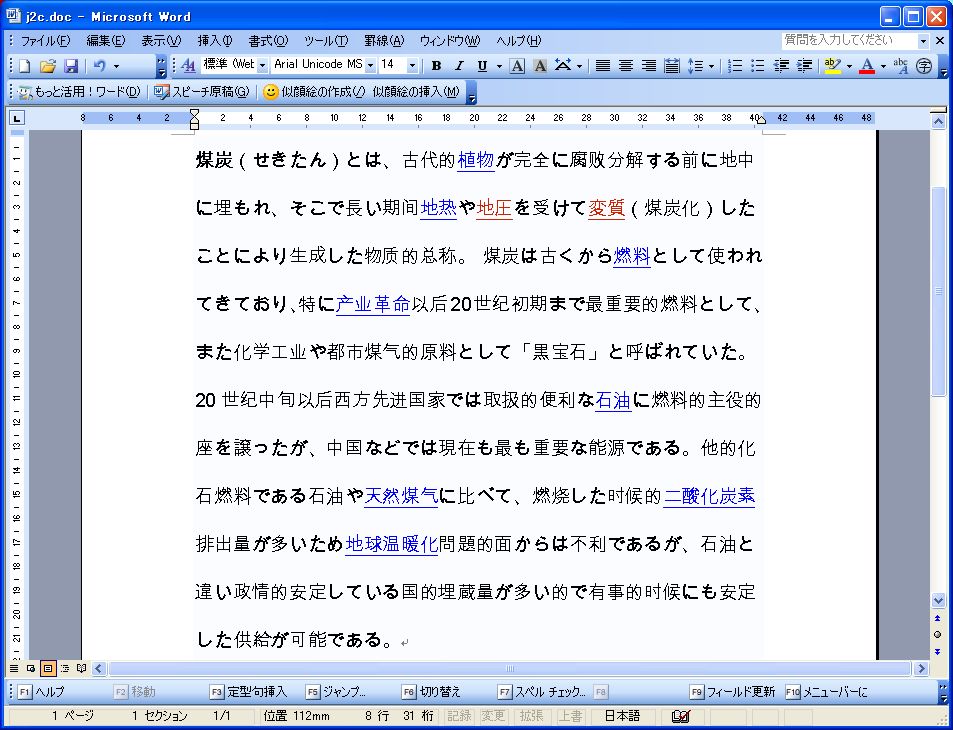Apply character border to text
Image resolution: width=953 pixels, height=730 pixels.
[517, 66]
